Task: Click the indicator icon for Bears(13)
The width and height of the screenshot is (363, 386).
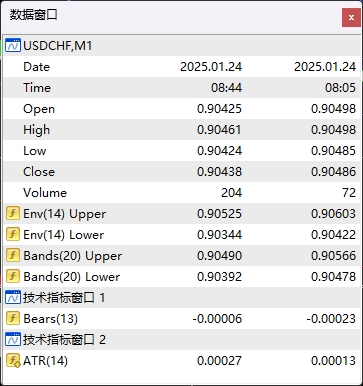Action: click(13, 318)
